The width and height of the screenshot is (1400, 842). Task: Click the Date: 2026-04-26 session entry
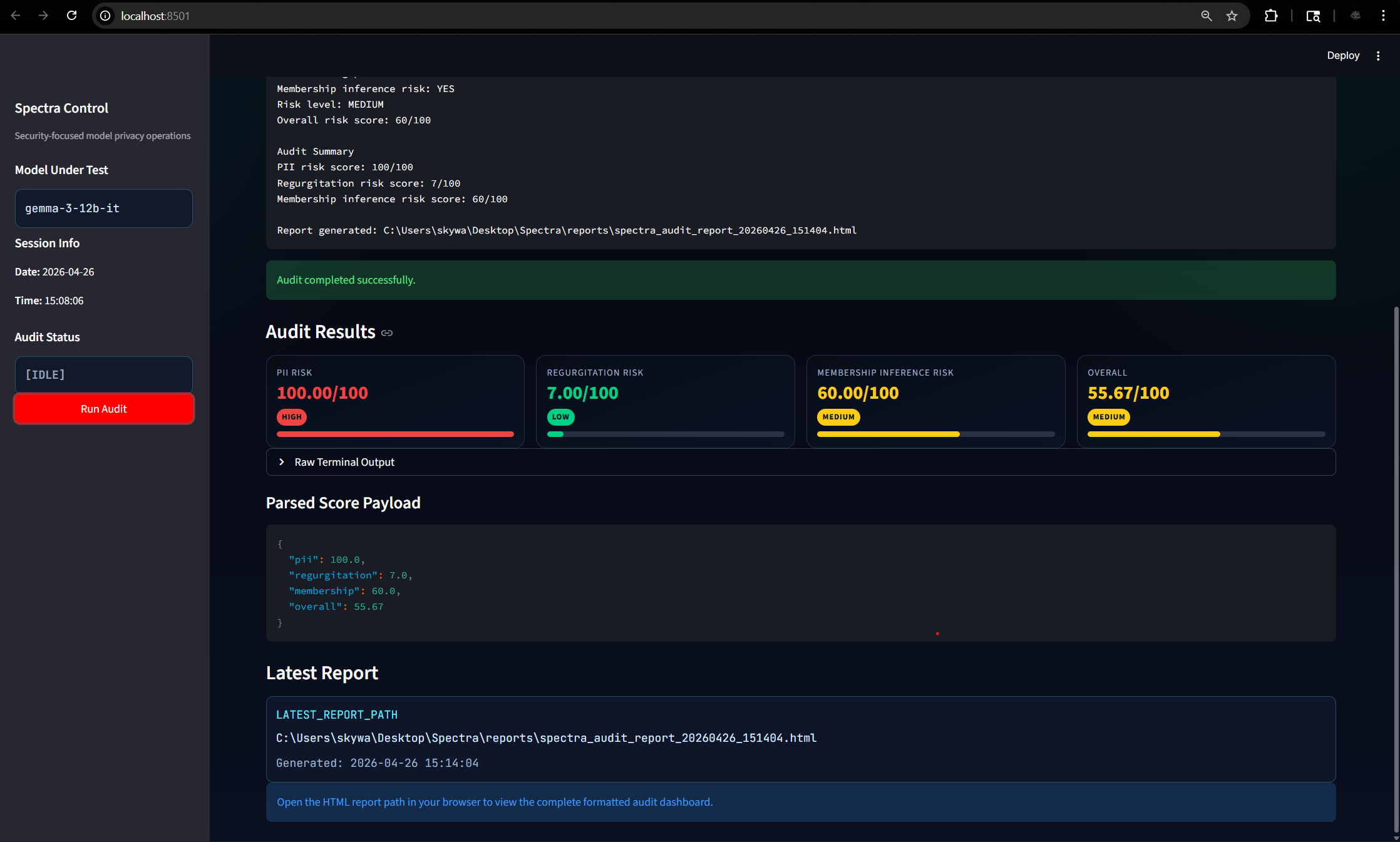click(x=54, y=272)
